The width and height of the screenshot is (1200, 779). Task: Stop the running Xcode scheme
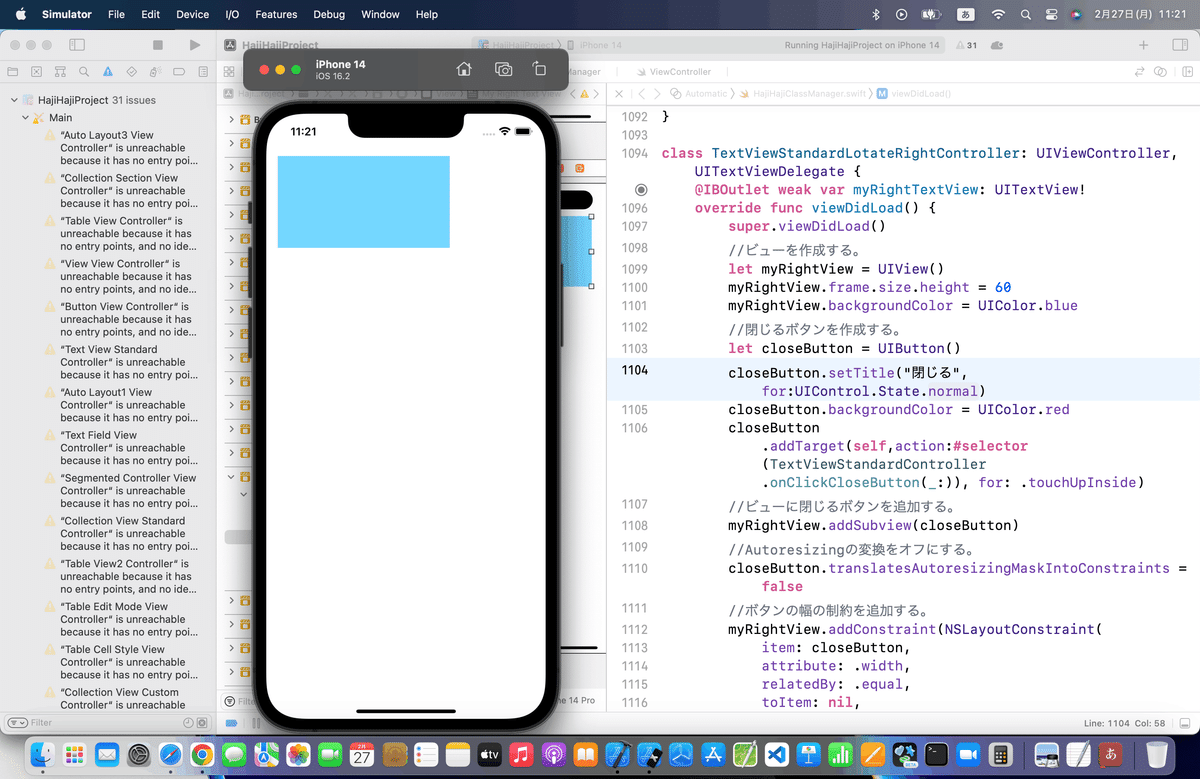(x=157, y=45)
